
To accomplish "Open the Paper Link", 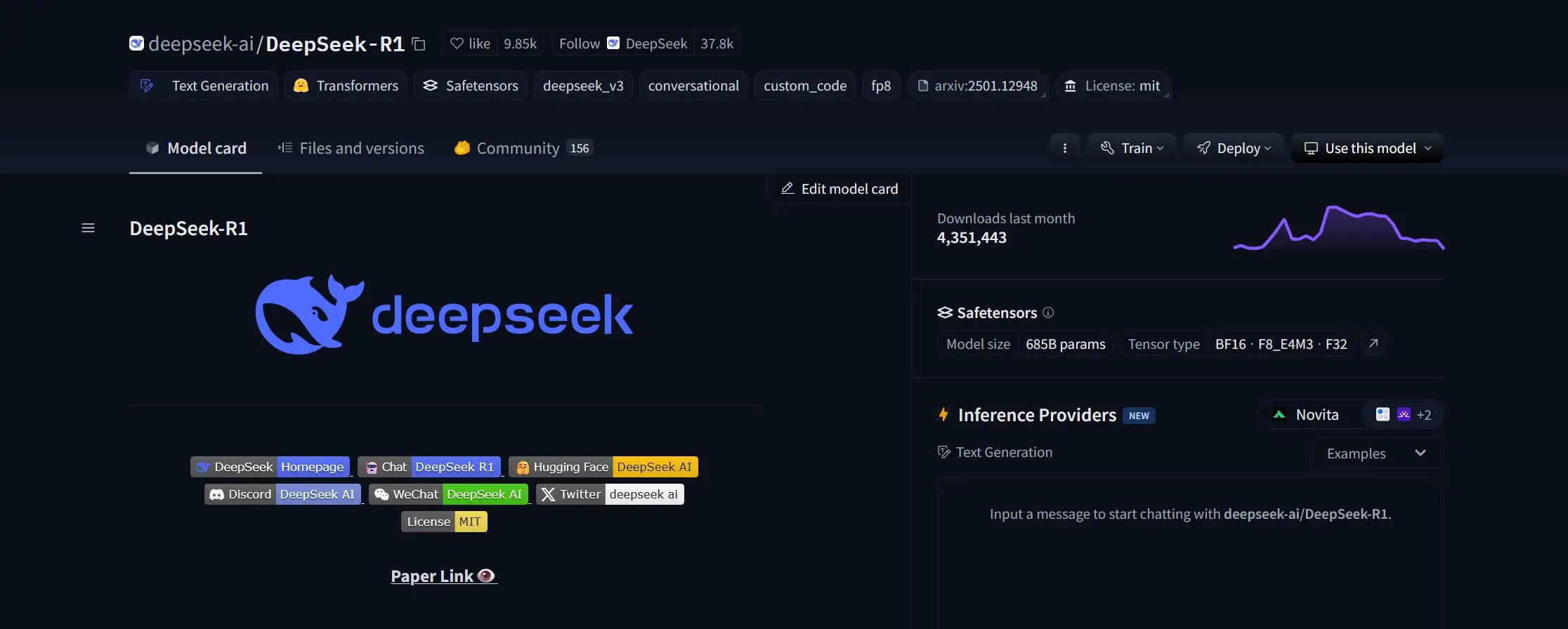I will [x=444, y=576].
